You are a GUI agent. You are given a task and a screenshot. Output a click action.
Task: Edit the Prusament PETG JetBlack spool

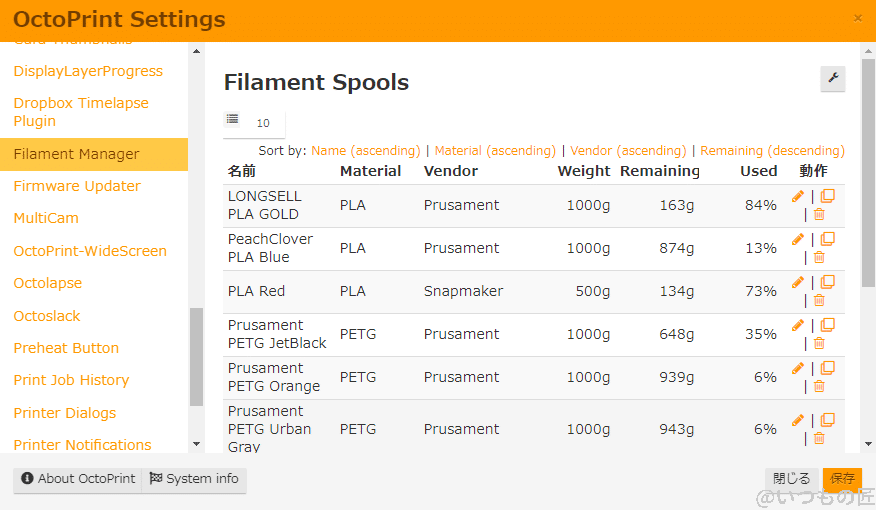(797, 326)
